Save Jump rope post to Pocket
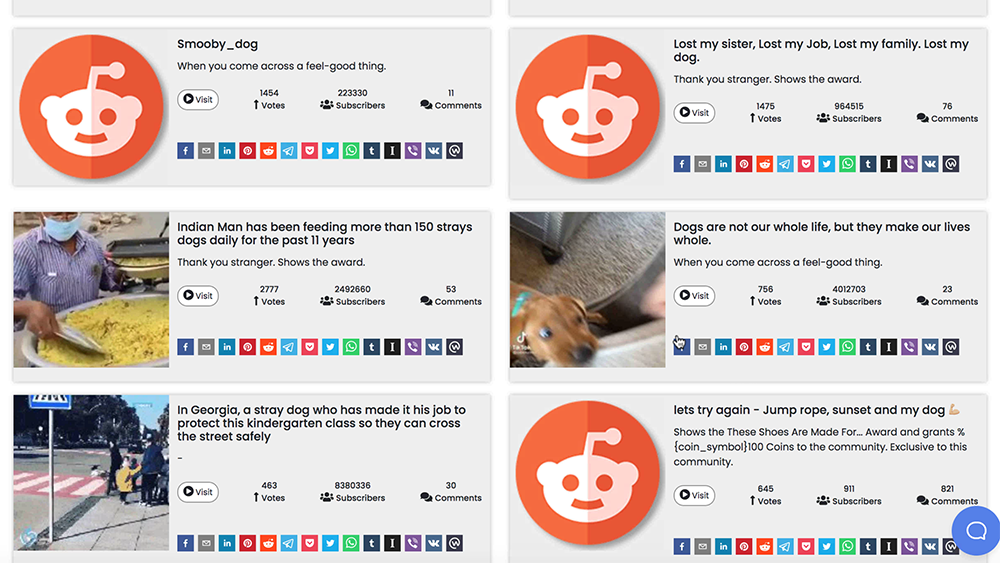The height and width of the screenshot is (563, 1000). [x=806, y=546]
